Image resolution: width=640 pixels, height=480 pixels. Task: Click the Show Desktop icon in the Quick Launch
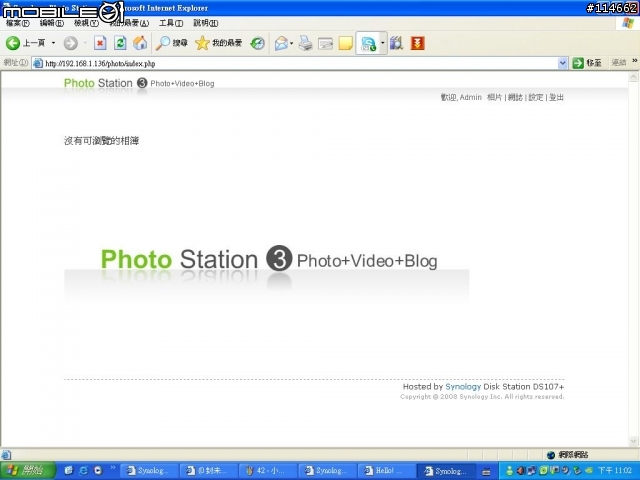[69, 471]
